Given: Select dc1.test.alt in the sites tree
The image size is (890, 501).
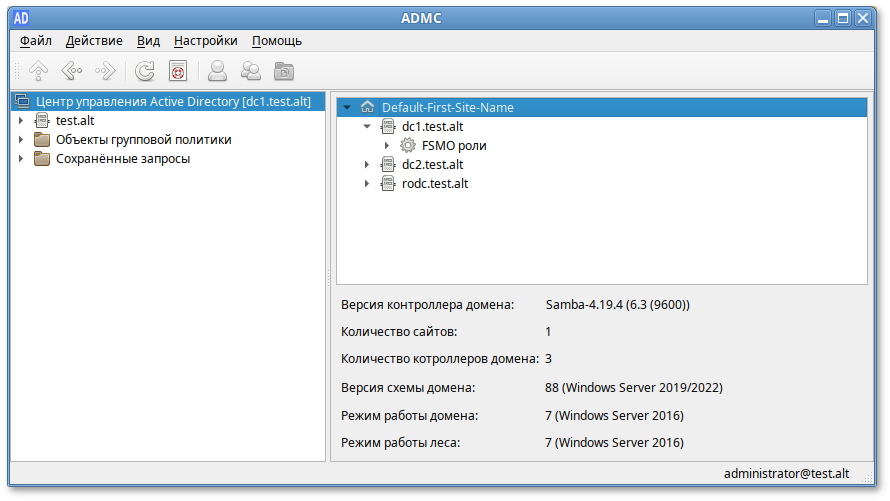Looking at the screenshot, I should point(433,127).
